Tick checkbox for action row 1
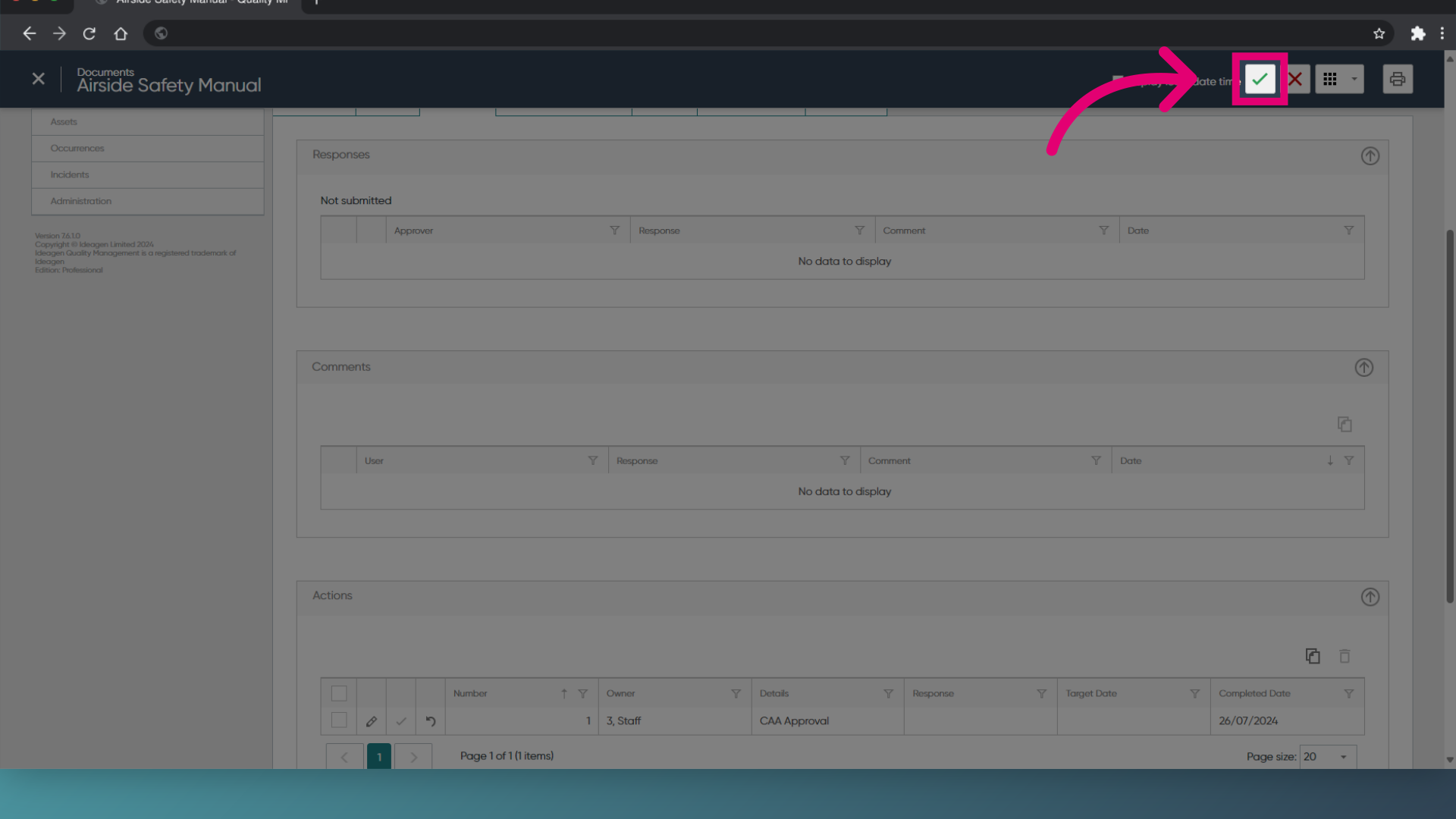The height and width of the screenshot is (819, 1456). pos(339,720)
